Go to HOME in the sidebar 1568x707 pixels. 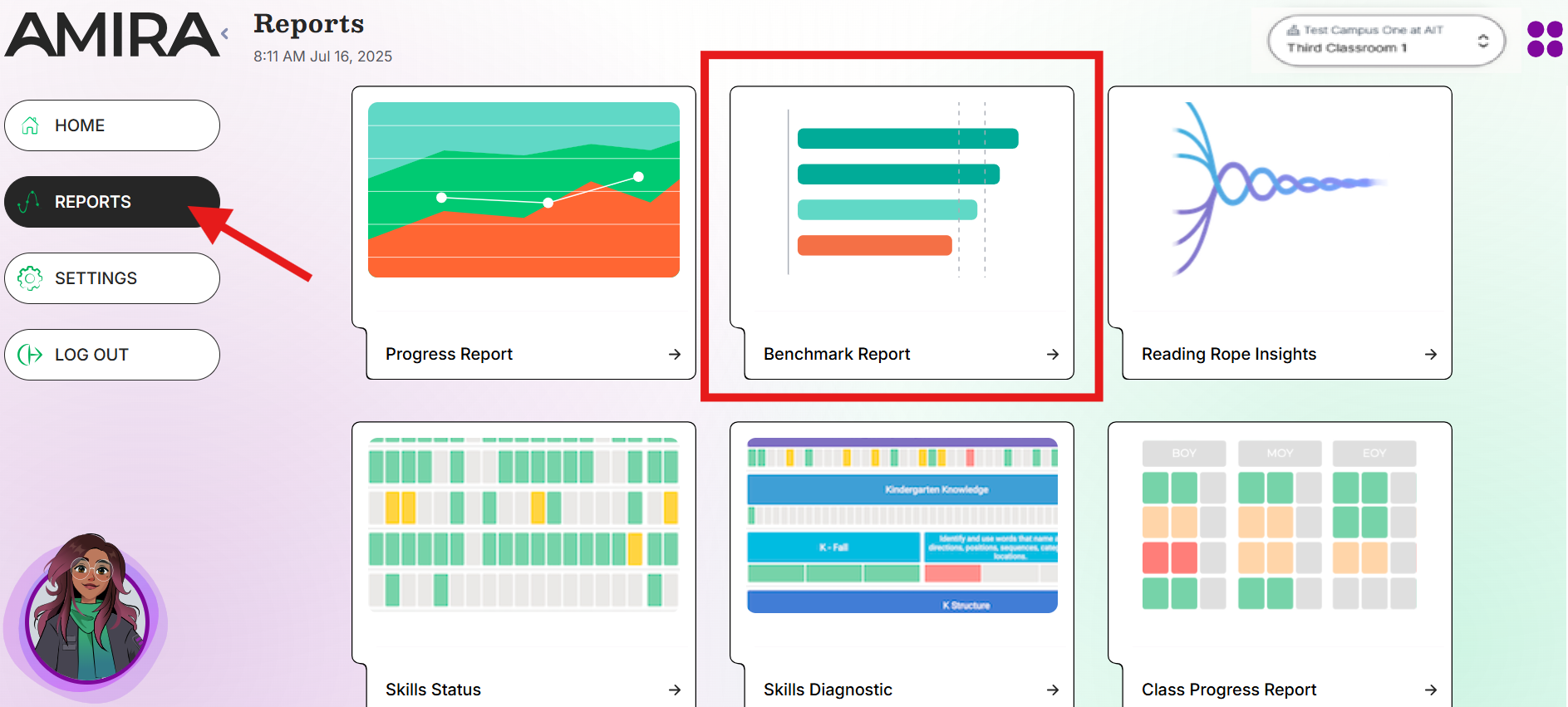pos(112,125)
